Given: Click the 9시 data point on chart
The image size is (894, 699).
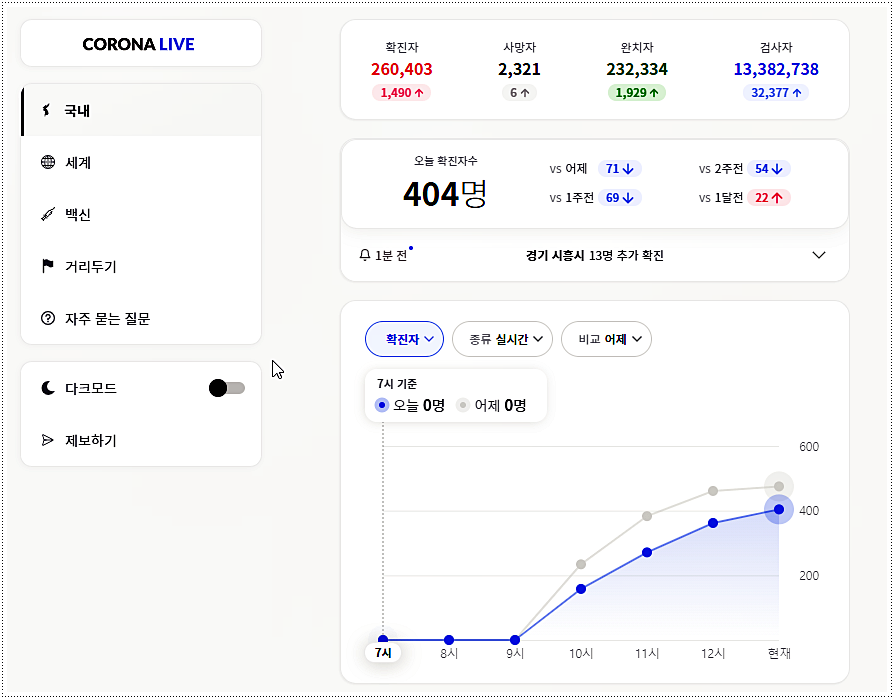Looking at the screenshot, I should [x=515, y=640].
